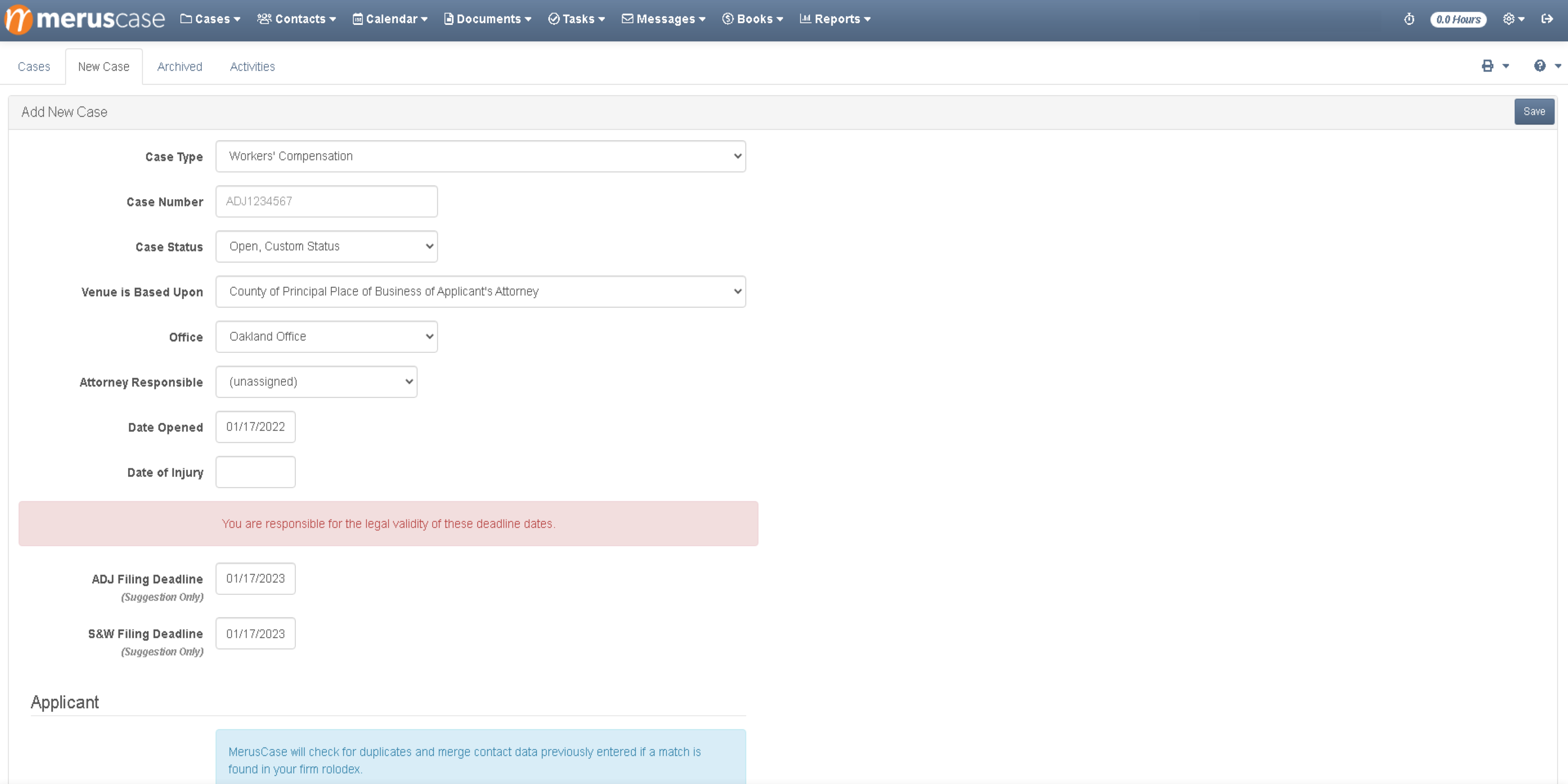Screen dimensions: 1568x784
Task: Click the Add New Case heading
Action: (x=64, y=112)
